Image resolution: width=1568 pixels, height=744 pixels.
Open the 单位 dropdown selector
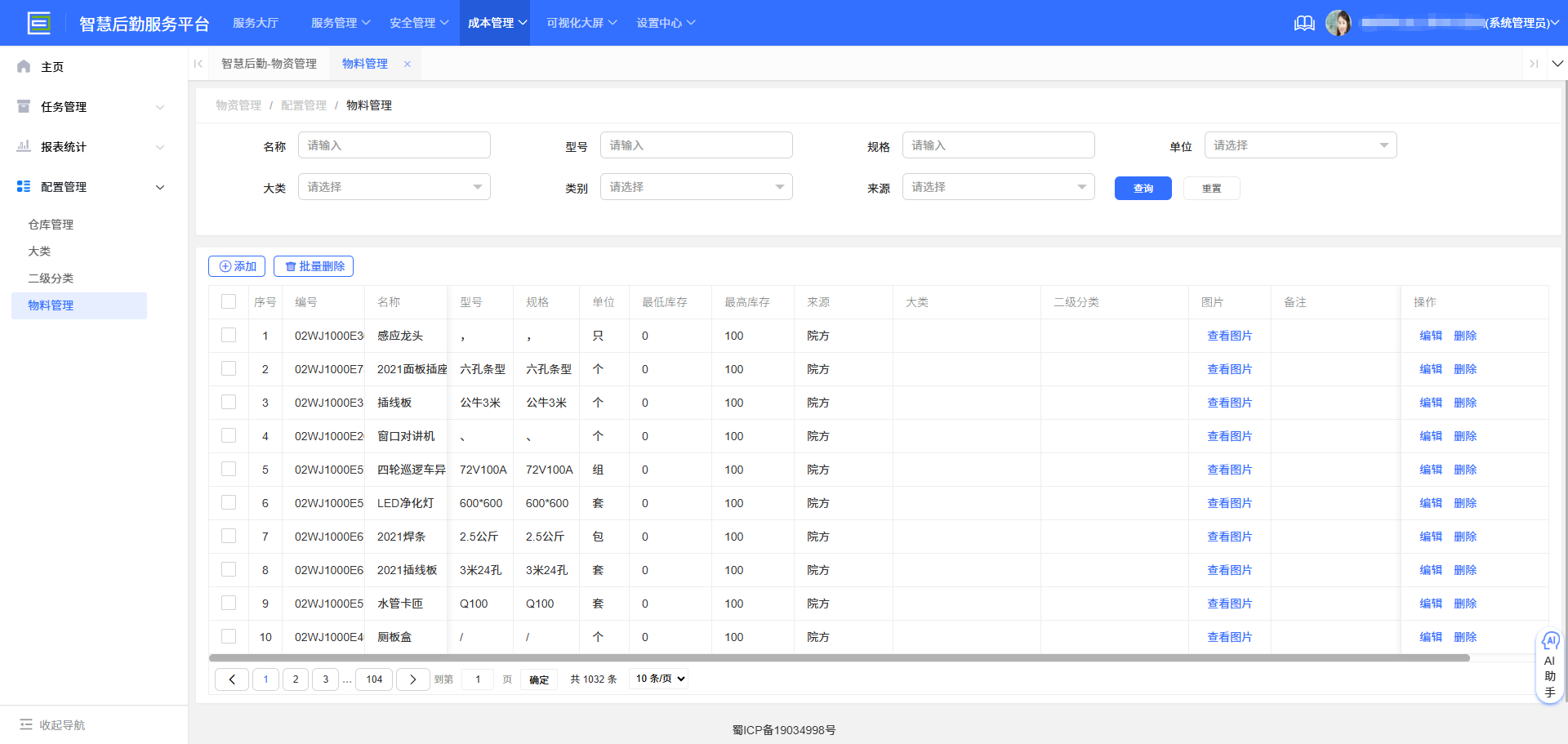pyautogui.click(x=1300, y=145)
